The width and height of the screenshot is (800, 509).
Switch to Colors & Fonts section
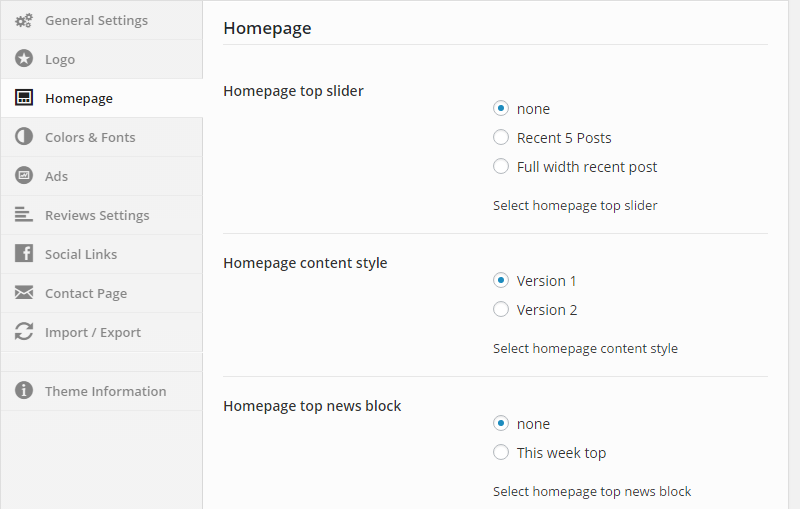[x=90, y=137]
